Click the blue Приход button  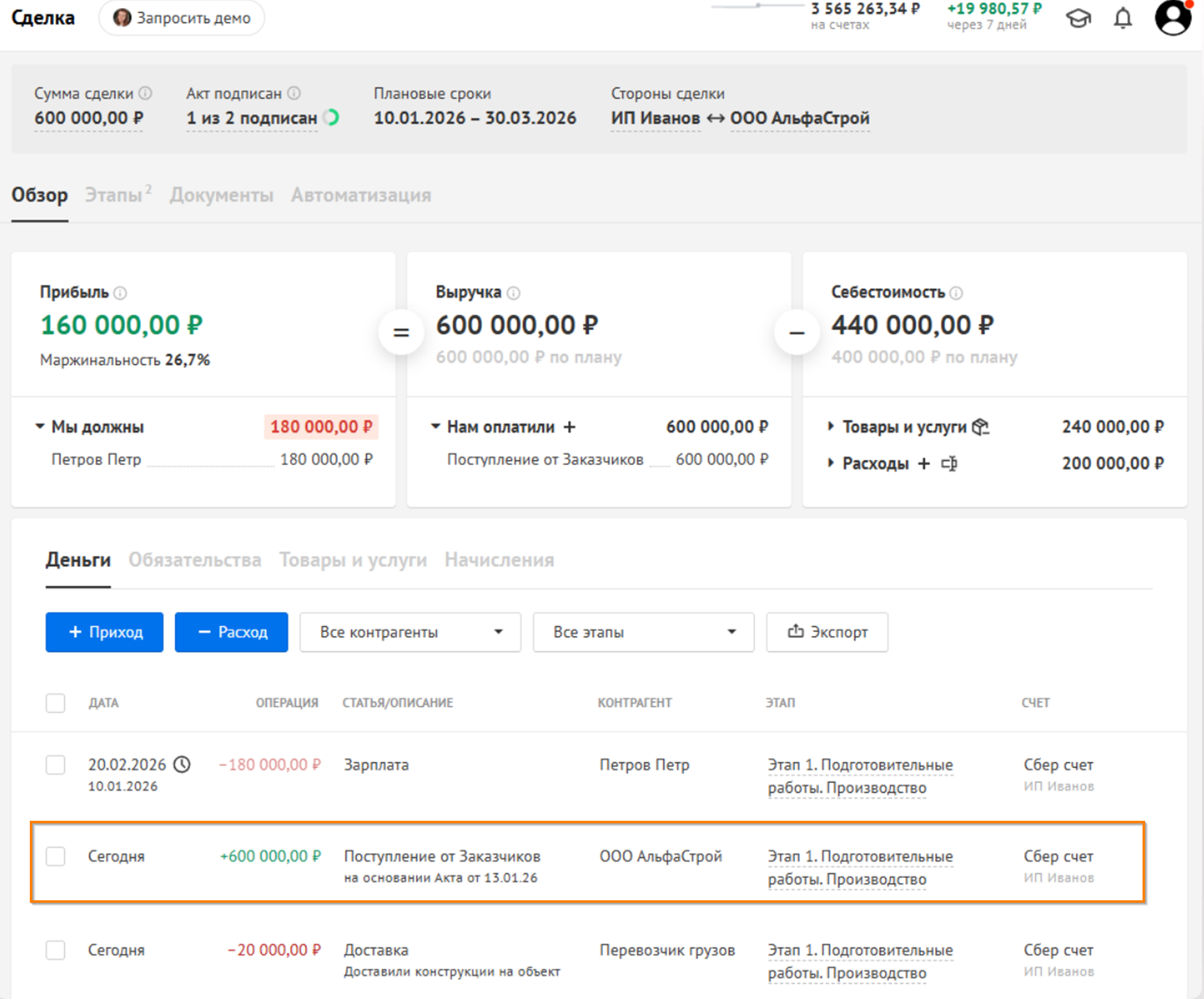tap(104, 632)
